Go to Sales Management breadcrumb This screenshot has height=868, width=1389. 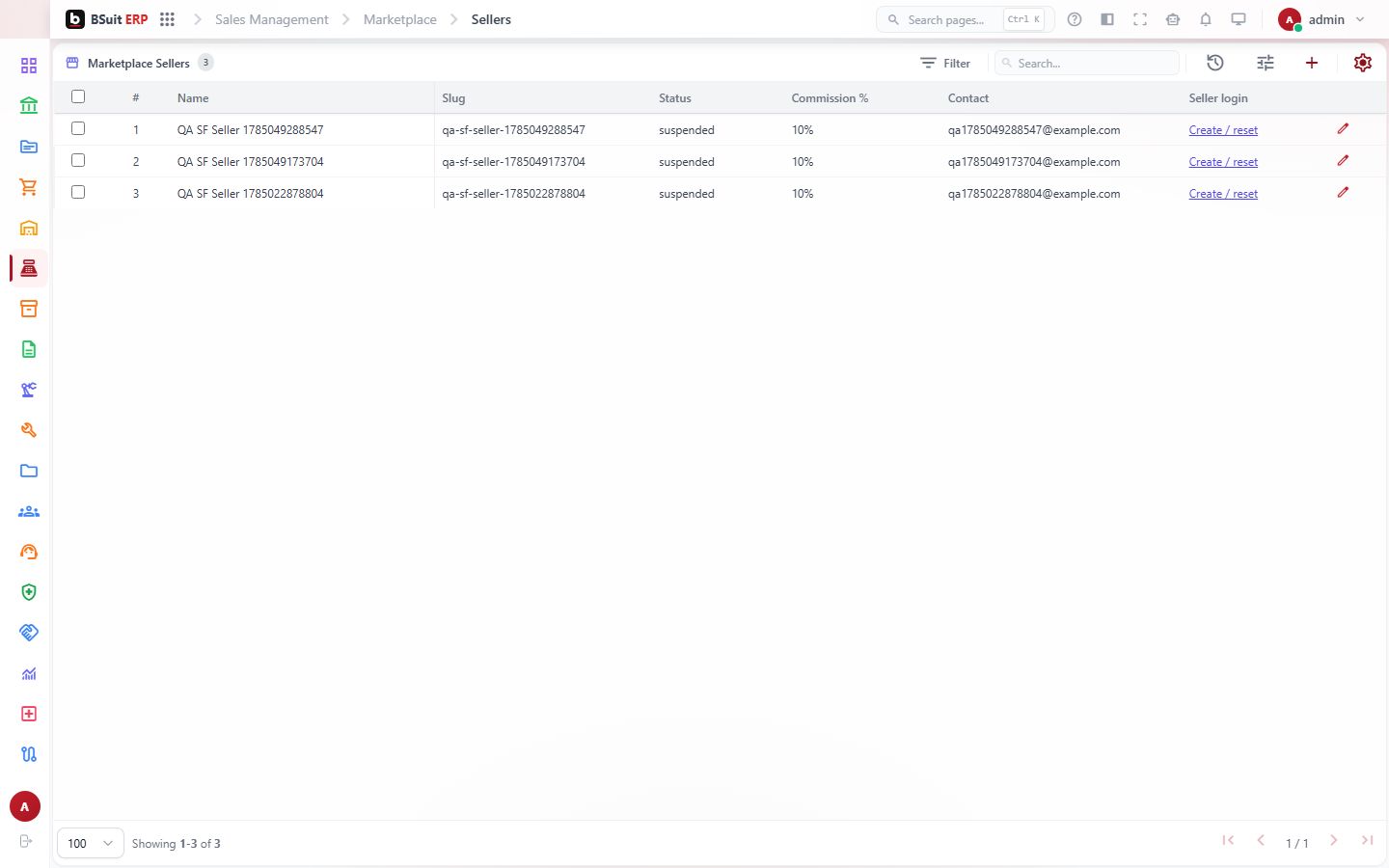tap(272, 19)
